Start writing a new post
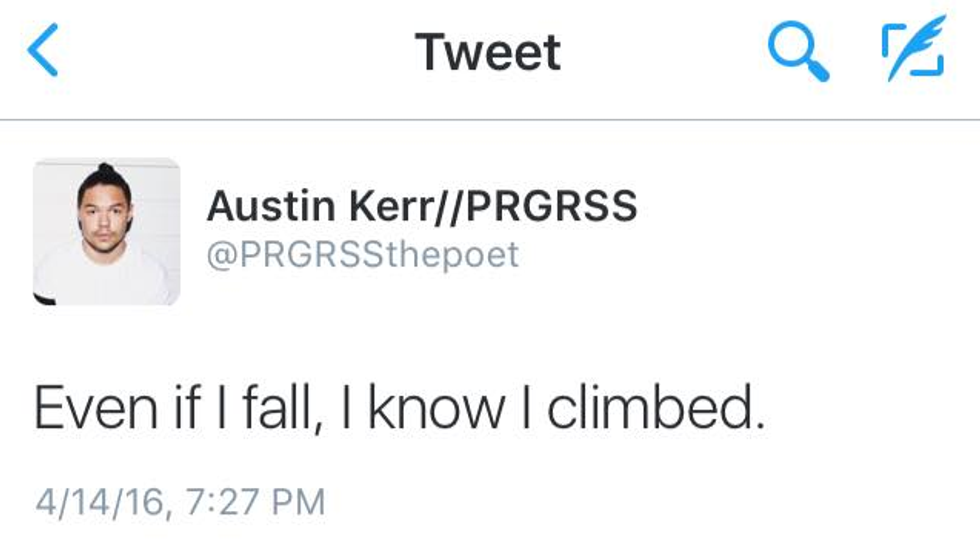980x546 pixels. pyautogui.click(x=913, y=48)
